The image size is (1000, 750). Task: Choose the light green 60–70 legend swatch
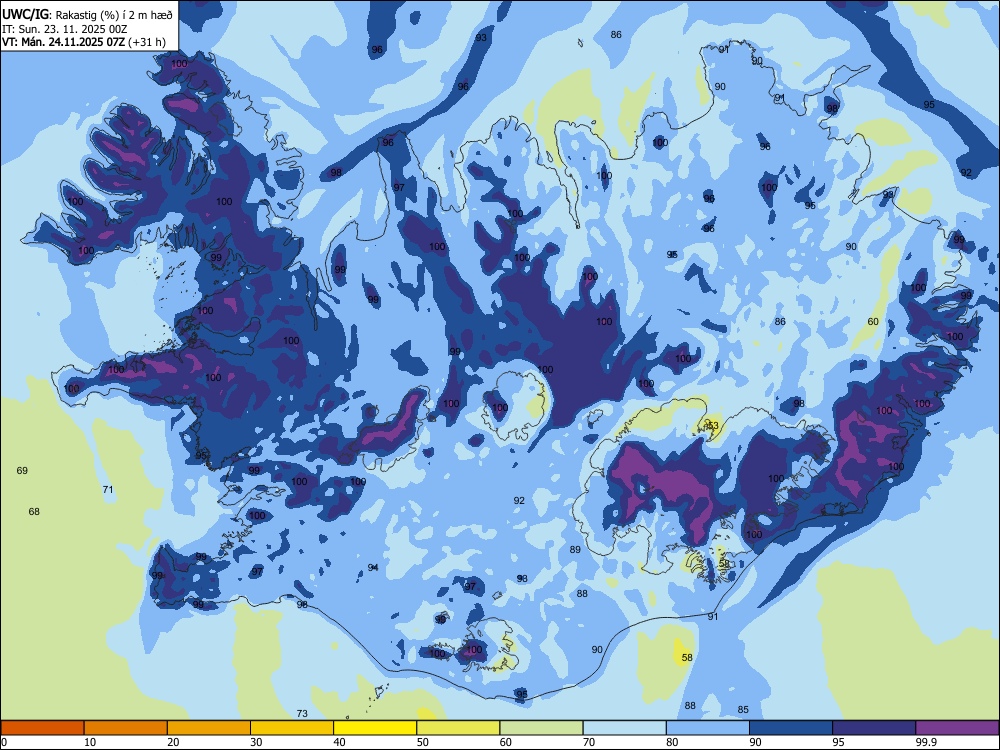(541, 728)
